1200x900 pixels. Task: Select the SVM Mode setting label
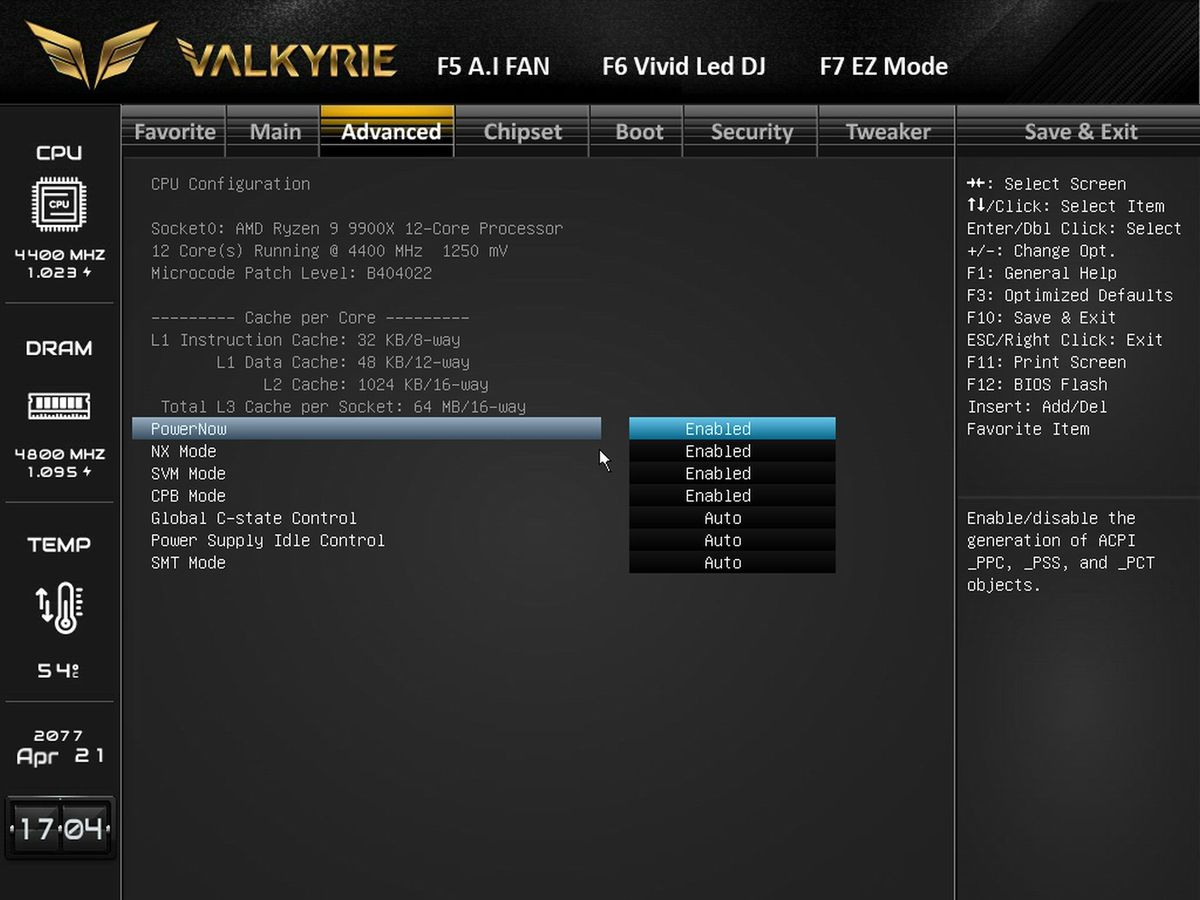point(188,473)
